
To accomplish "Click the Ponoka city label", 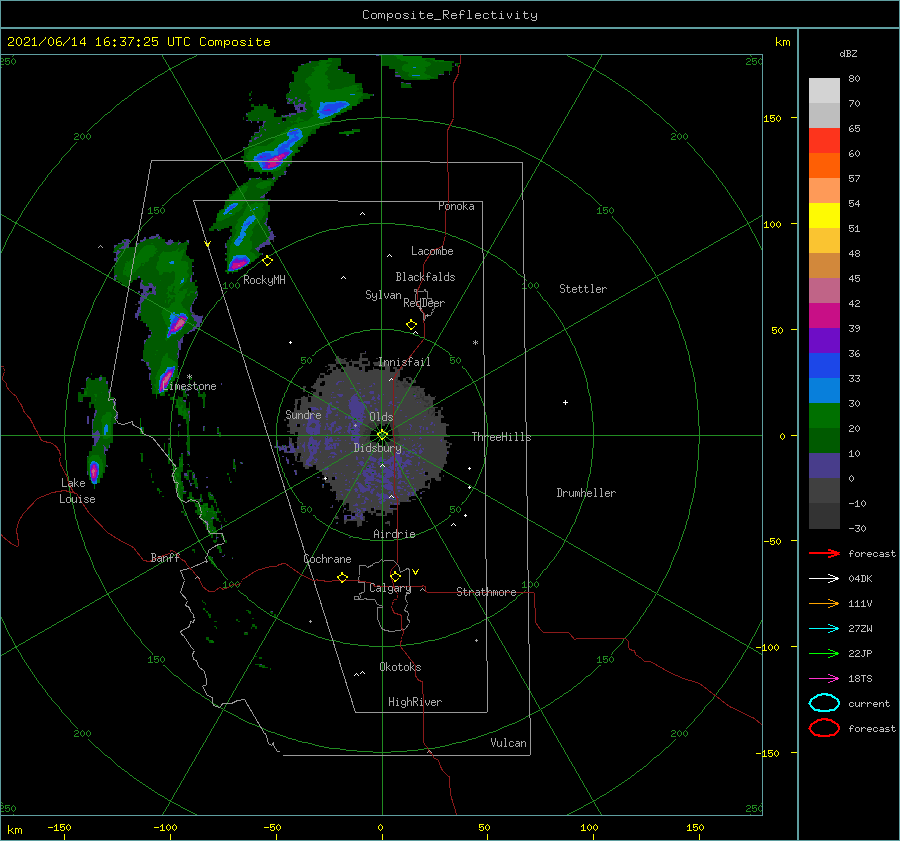I will (456, 206).
